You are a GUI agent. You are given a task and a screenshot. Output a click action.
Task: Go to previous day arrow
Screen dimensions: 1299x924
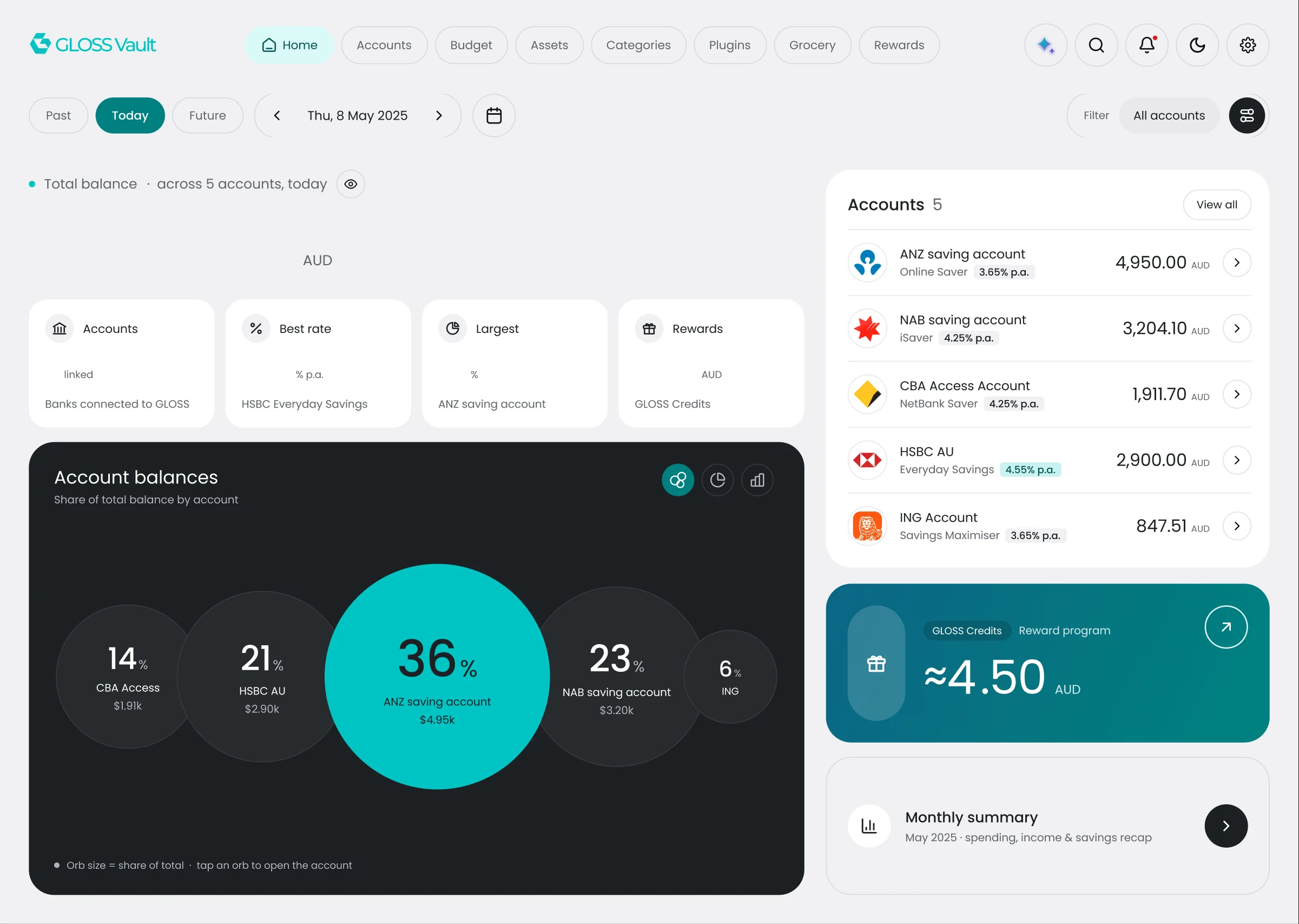[x=277, y=115]
